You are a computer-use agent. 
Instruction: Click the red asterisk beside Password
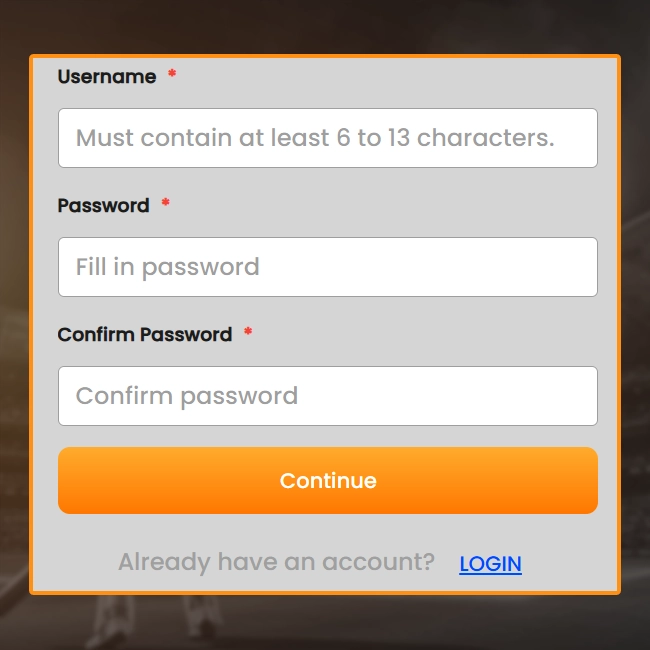[165, 204]
